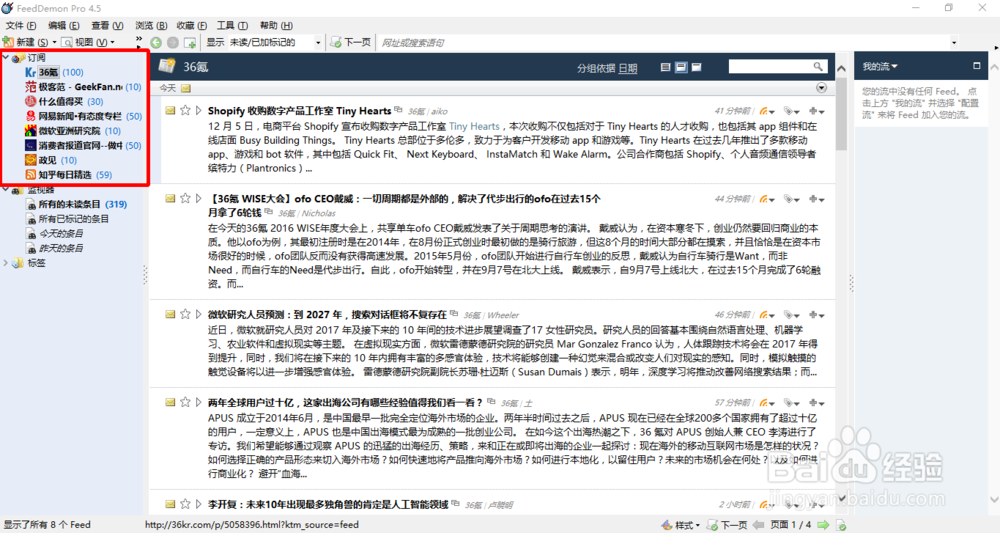The width and height of the screenshot is (1000, 533).
Task: Open the 样式 style menu in the status bar
Action: [681, 525]
